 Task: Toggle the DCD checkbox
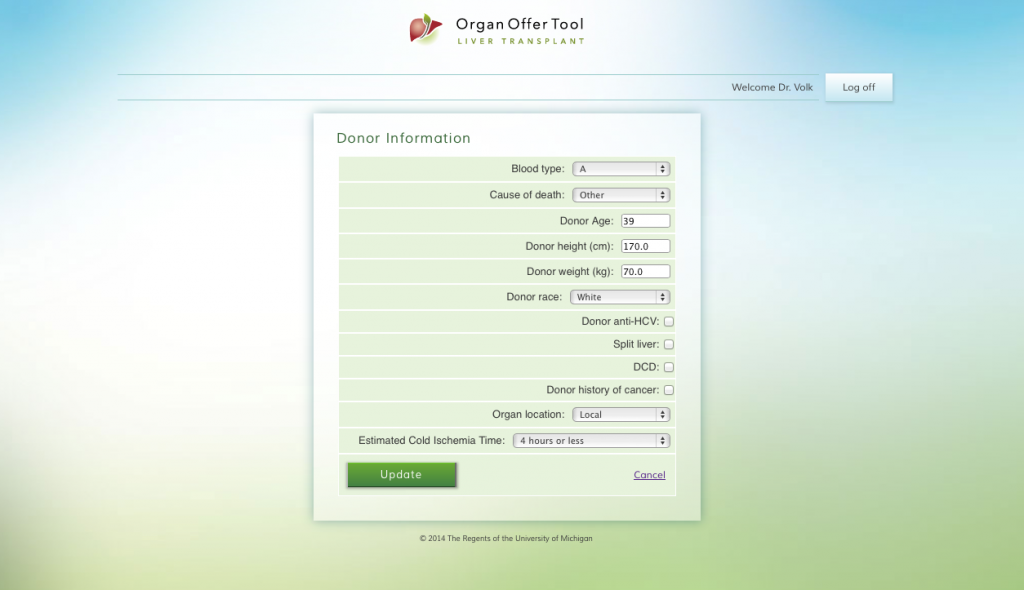click(x=669, y=367)
